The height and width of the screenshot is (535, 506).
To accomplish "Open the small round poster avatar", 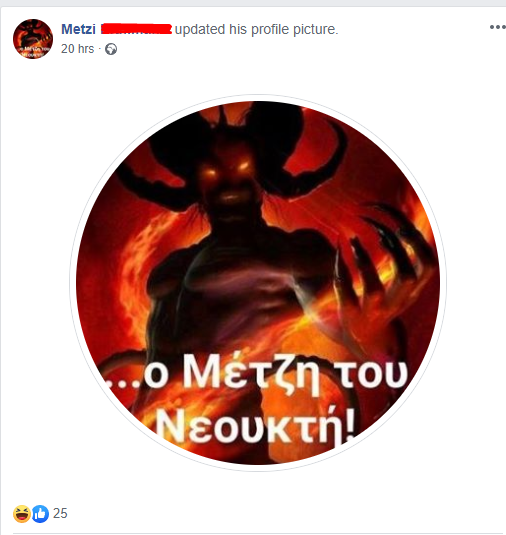I will 33,39.
